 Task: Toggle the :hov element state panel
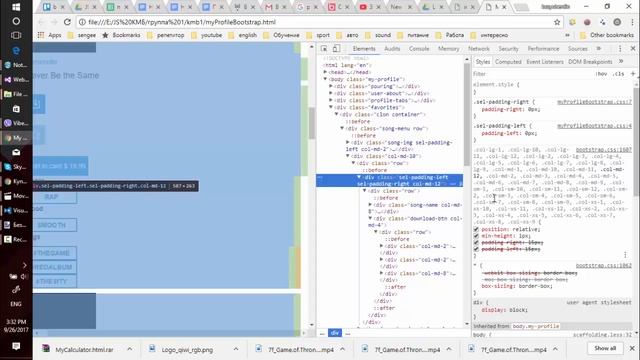pos(601,74)
